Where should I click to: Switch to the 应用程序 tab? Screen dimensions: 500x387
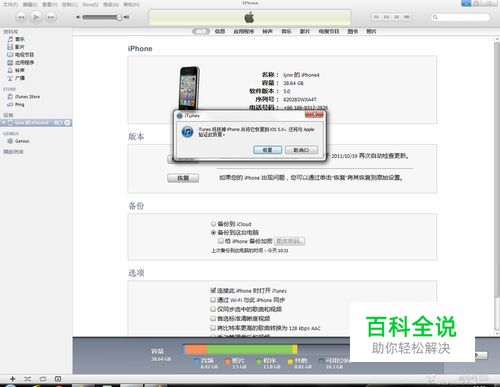[244, 31]
